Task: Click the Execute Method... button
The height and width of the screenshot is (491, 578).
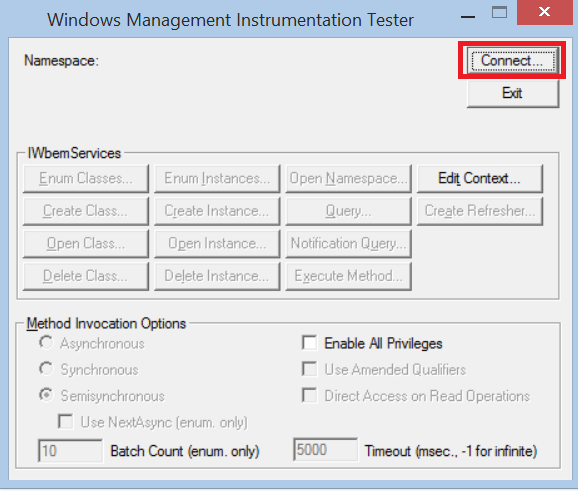Action: coord(348,276)
